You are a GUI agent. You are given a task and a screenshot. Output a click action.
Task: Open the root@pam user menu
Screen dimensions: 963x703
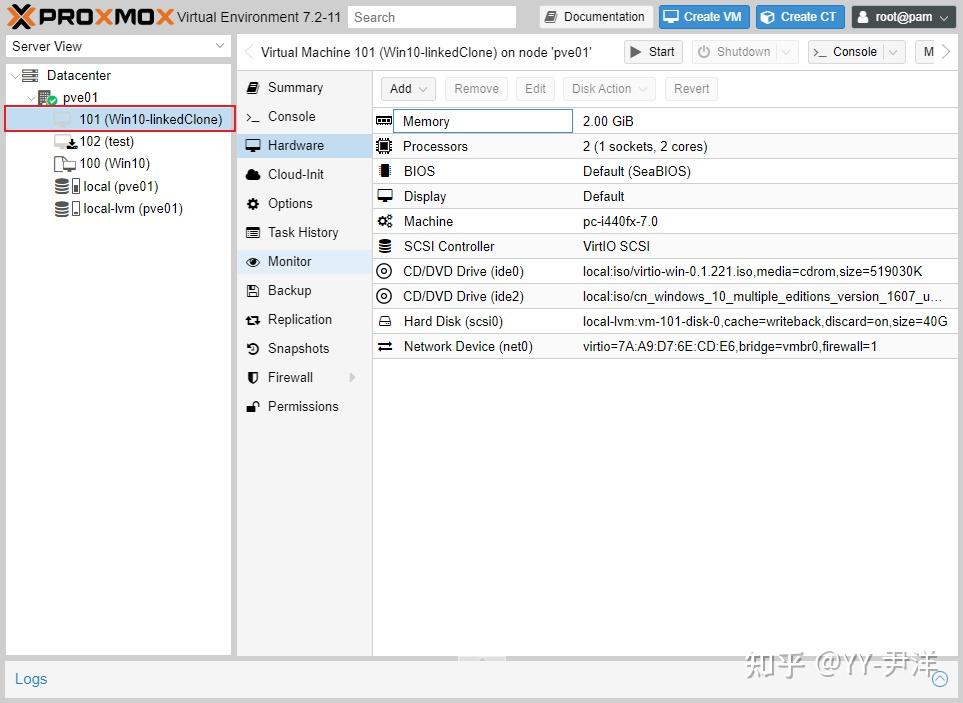click(903, 17)
